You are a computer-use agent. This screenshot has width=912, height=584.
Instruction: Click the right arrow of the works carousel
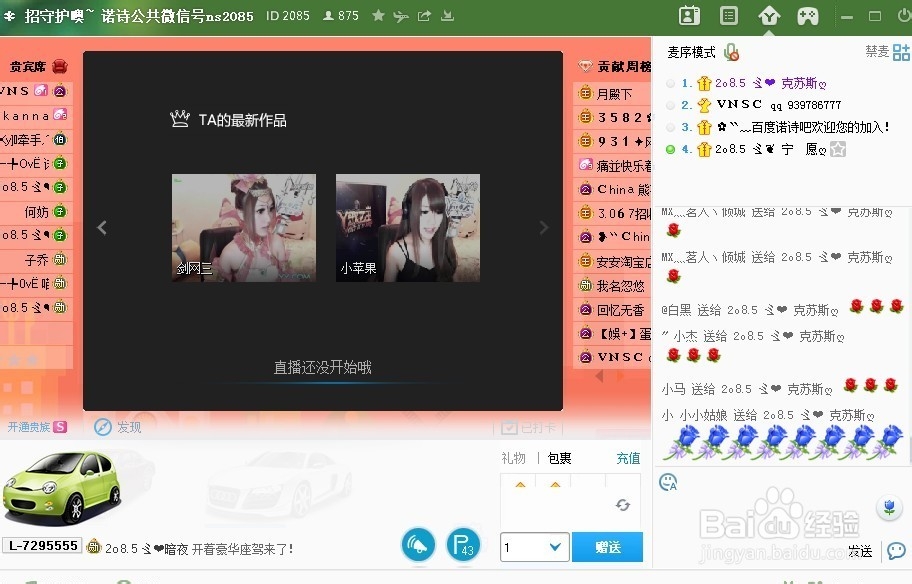coord(544,227)
